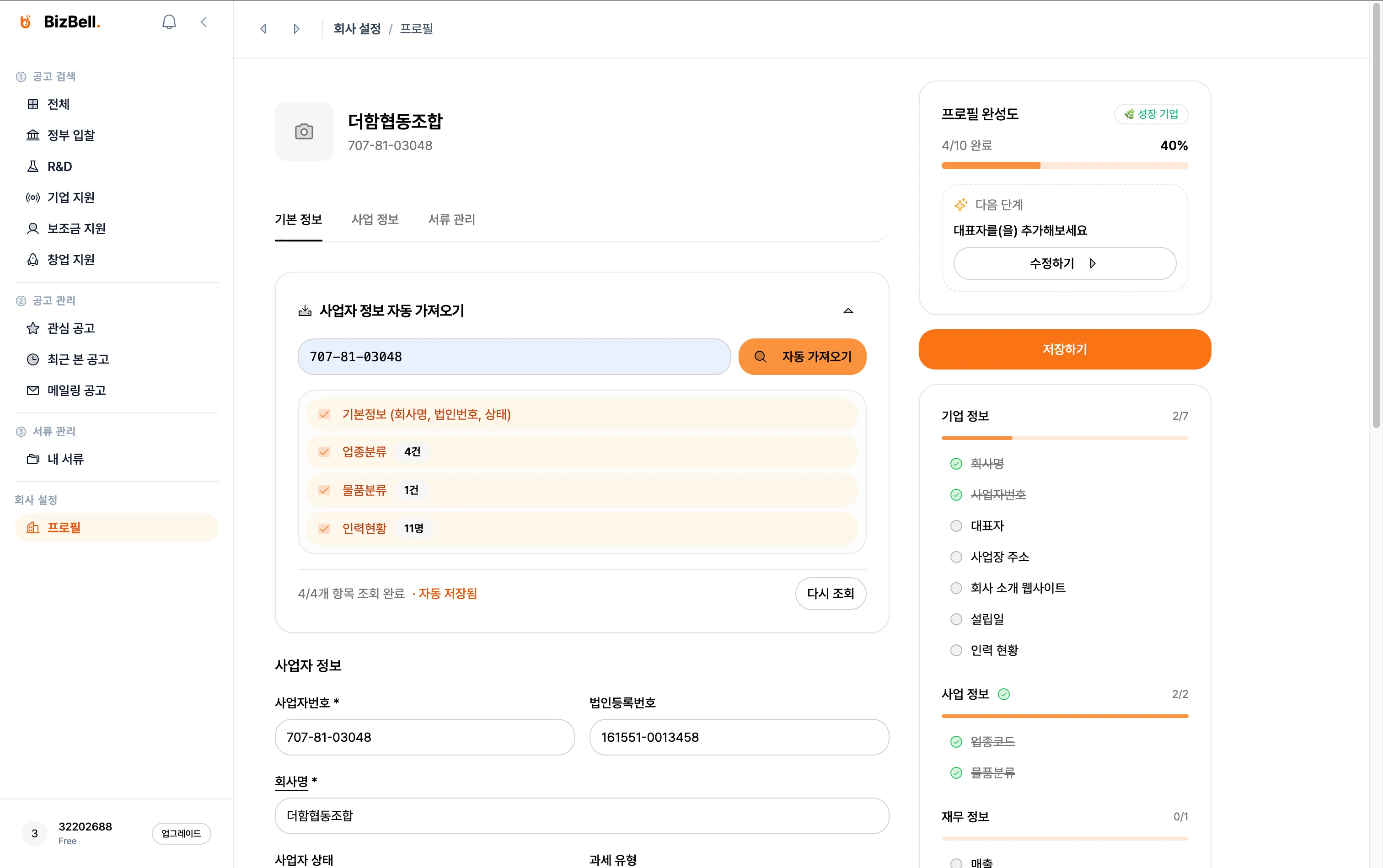
Task: Navigate back with the left arrow icon
Action: [263, 29]
